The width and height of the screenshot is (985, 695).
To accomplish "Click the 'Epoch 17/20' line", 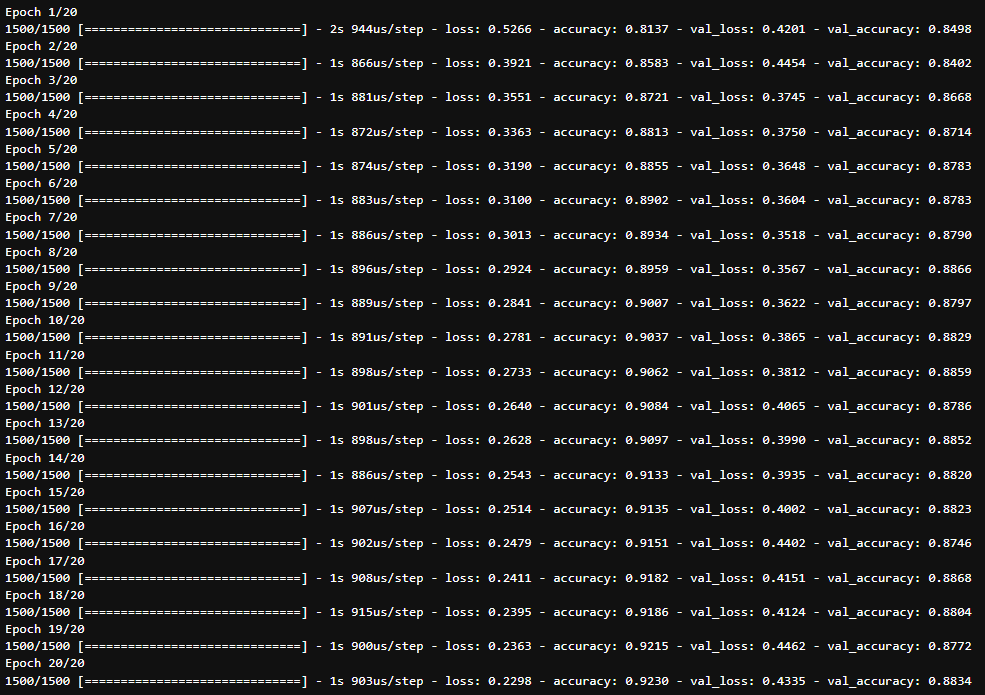I will (45, 561).
